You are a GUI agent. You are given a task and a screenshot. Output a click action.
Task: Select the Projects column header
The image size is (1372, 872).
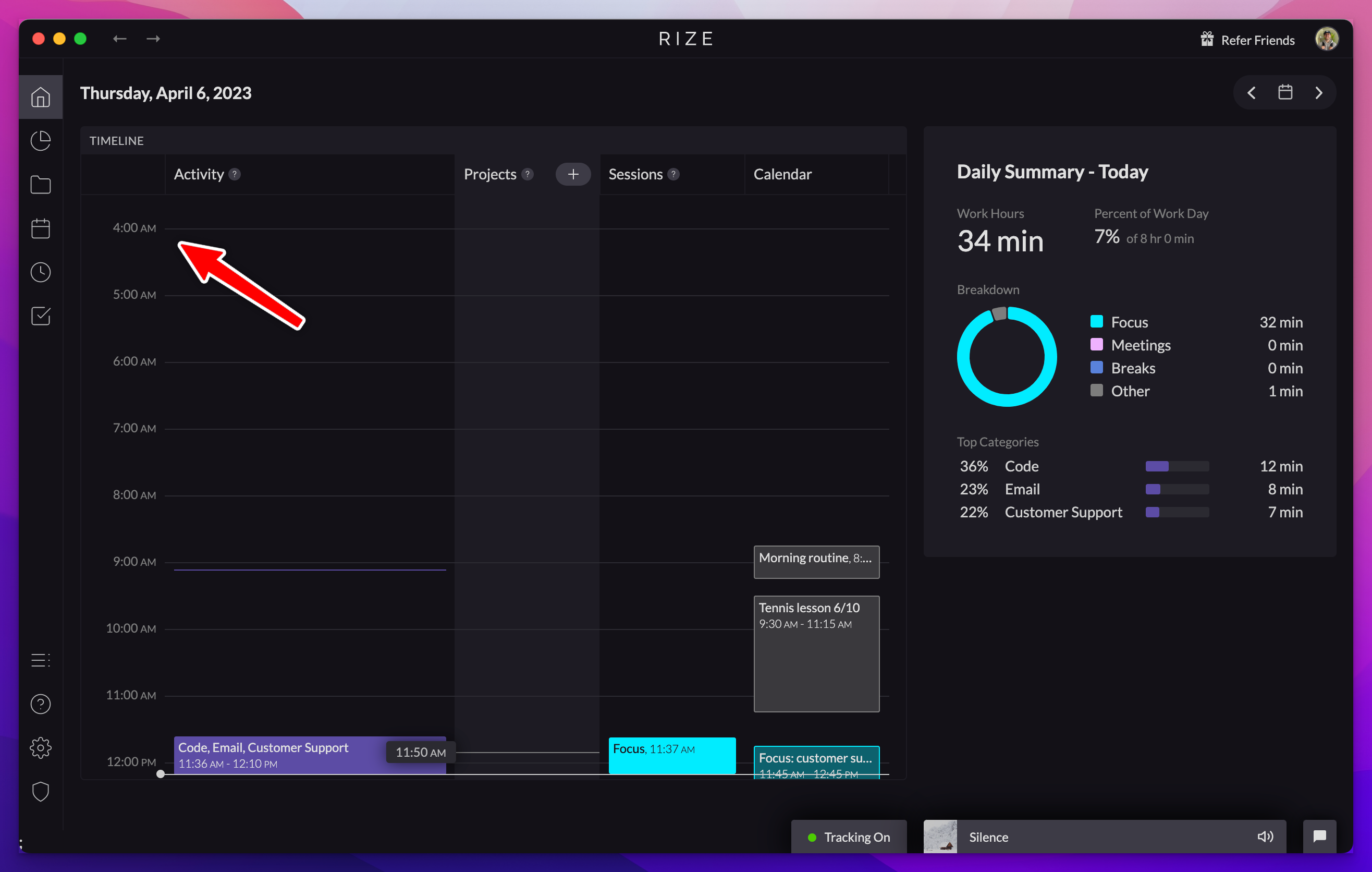click(490, 174)
